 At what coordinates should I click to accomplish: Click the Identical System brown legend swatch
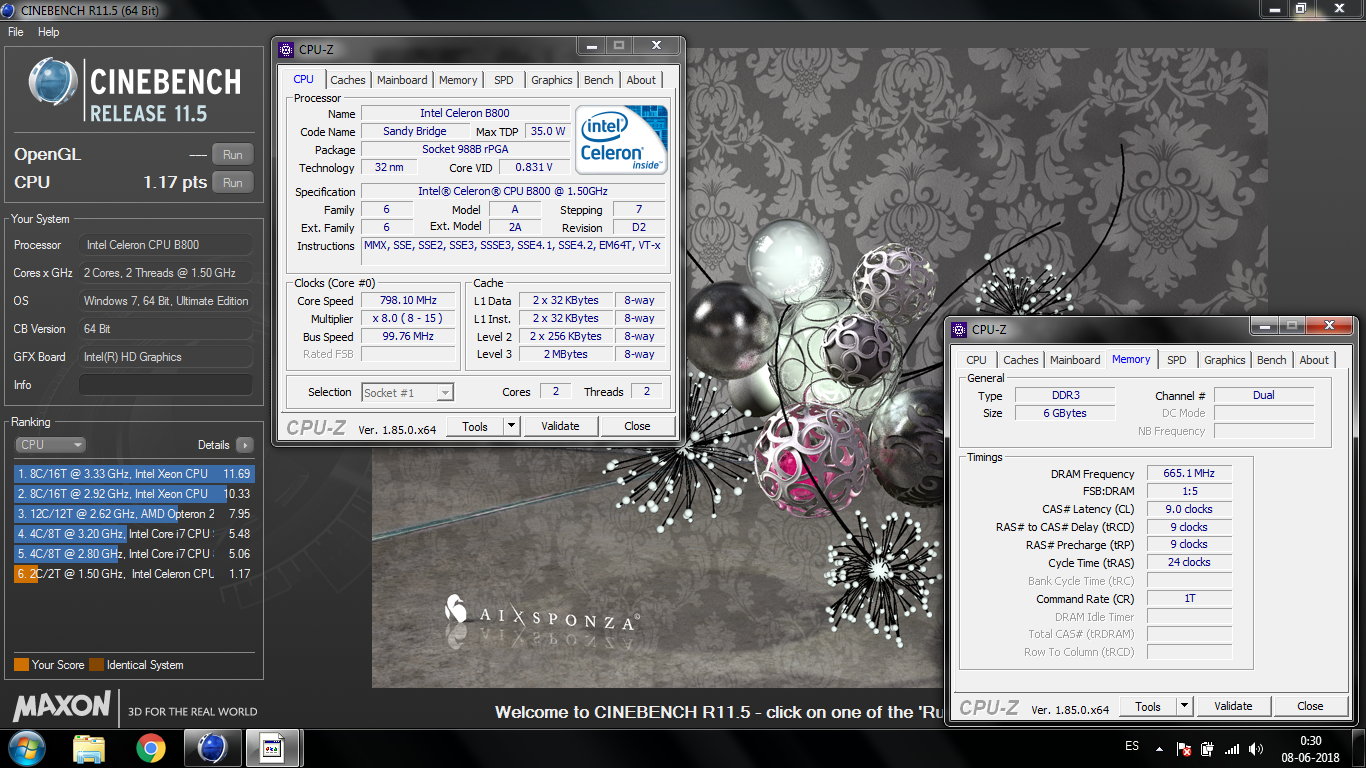pos(96,665)
